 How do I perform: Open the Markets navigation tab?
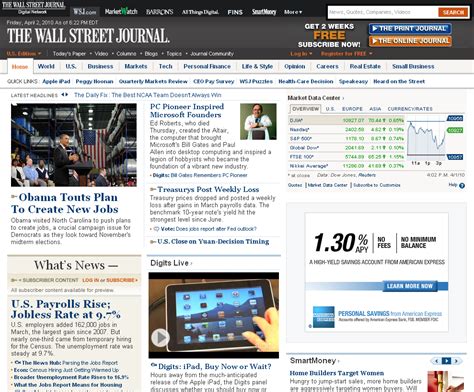pyautogui.click(x=136, y=66)
